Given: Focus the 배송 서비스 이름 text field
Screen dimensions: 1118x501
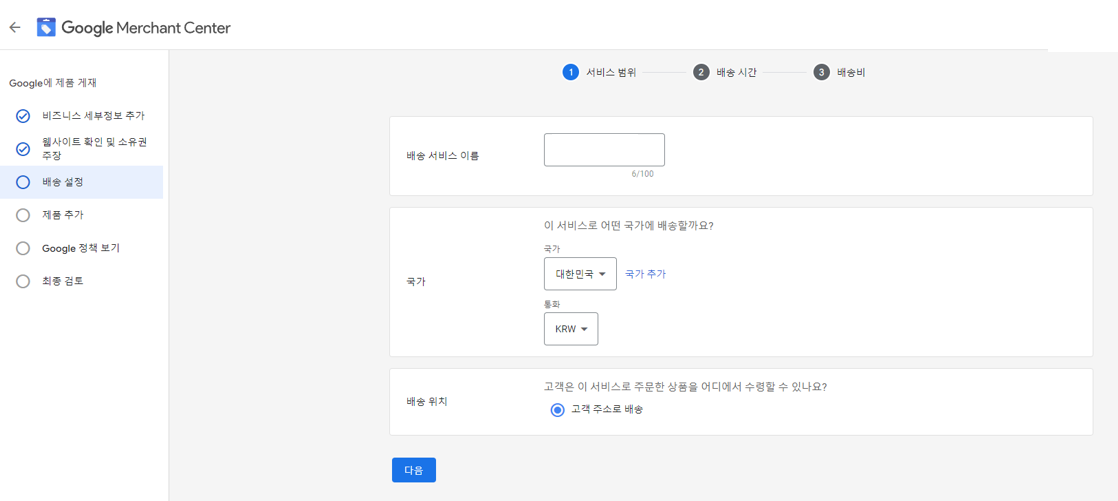Looking at the screenshot, I should [x=604, y=150].
